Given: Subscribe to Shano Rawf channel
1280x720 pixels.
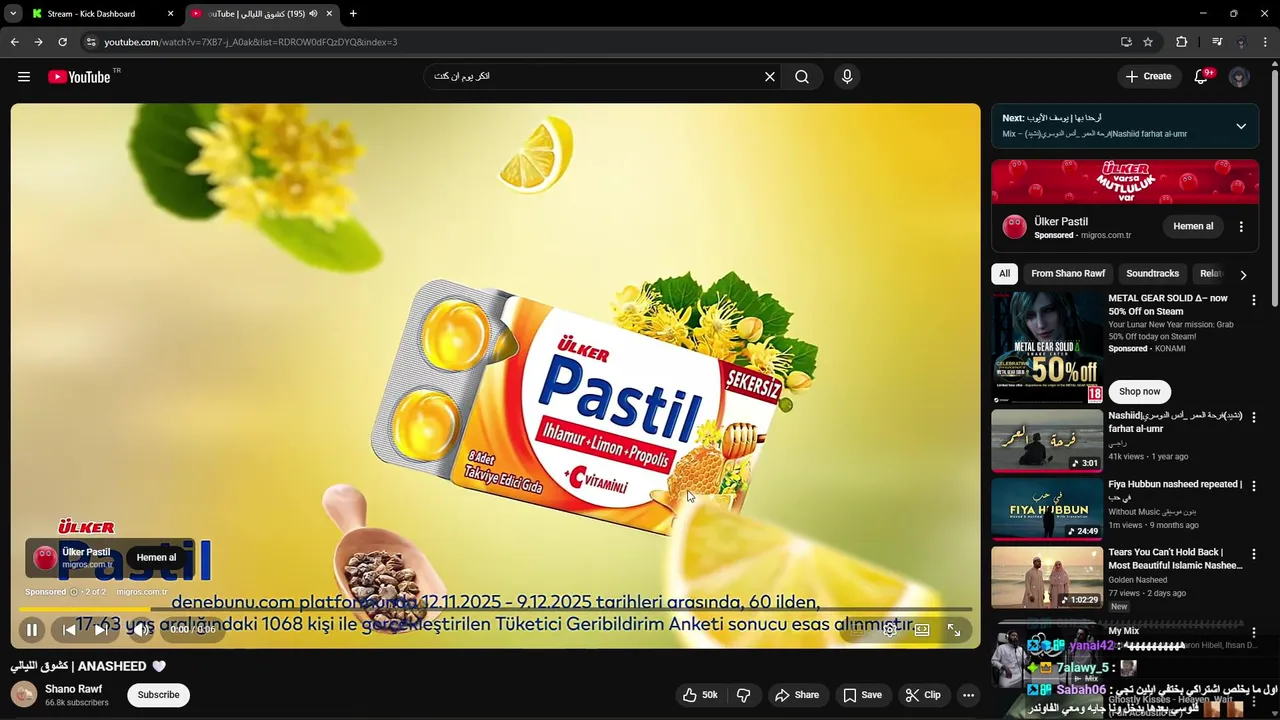Looking at the screenshot, I should [x=158, y=695].
